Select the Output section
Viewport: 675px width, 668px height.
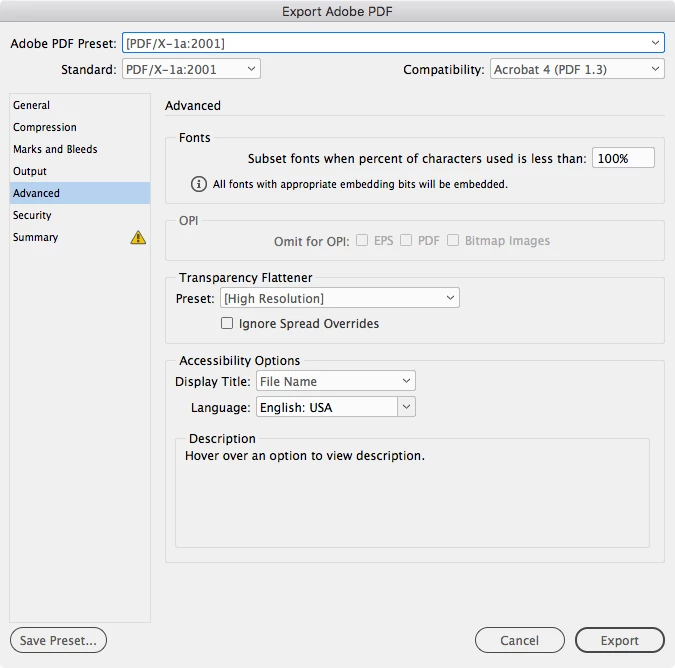click(x=80, y=171)
